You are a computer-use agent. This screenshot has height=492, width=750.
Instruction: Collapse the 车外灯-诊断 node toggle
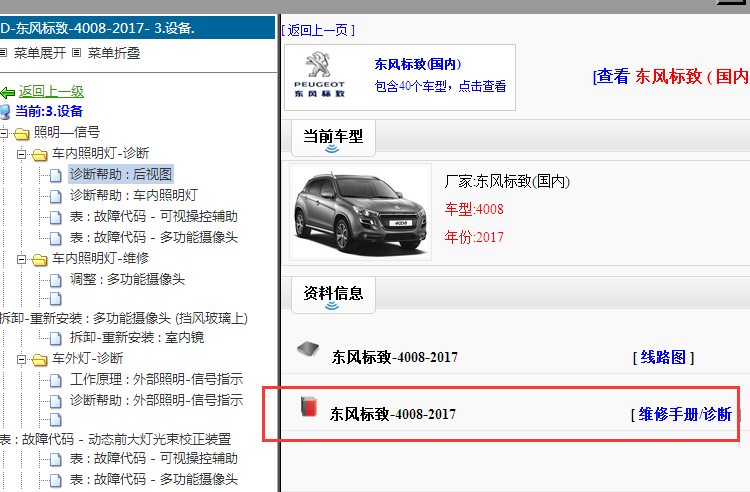point(22,359)
